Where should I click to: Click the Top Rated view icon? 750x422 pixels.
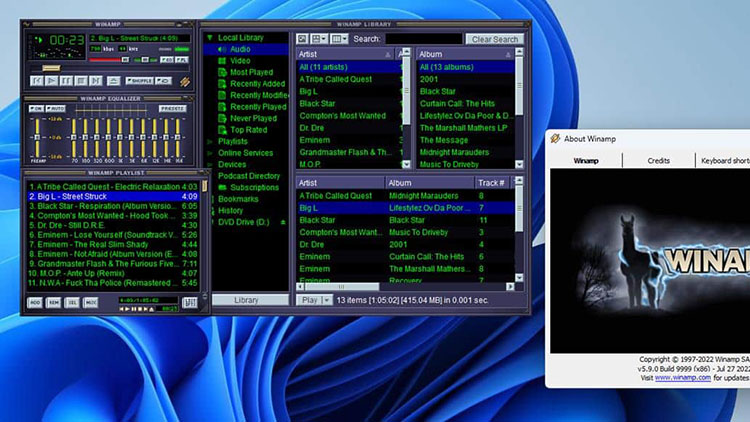click(x=222, y=130)
